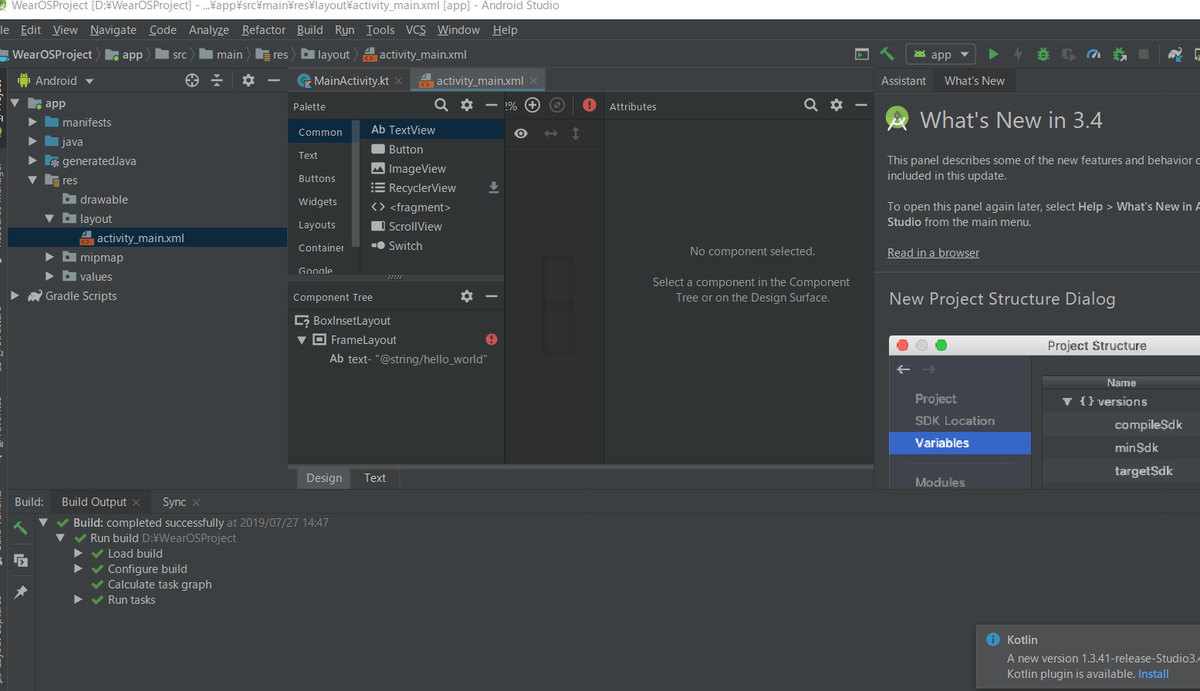Click the red error warning icon on design toolbar

(589, 105)
